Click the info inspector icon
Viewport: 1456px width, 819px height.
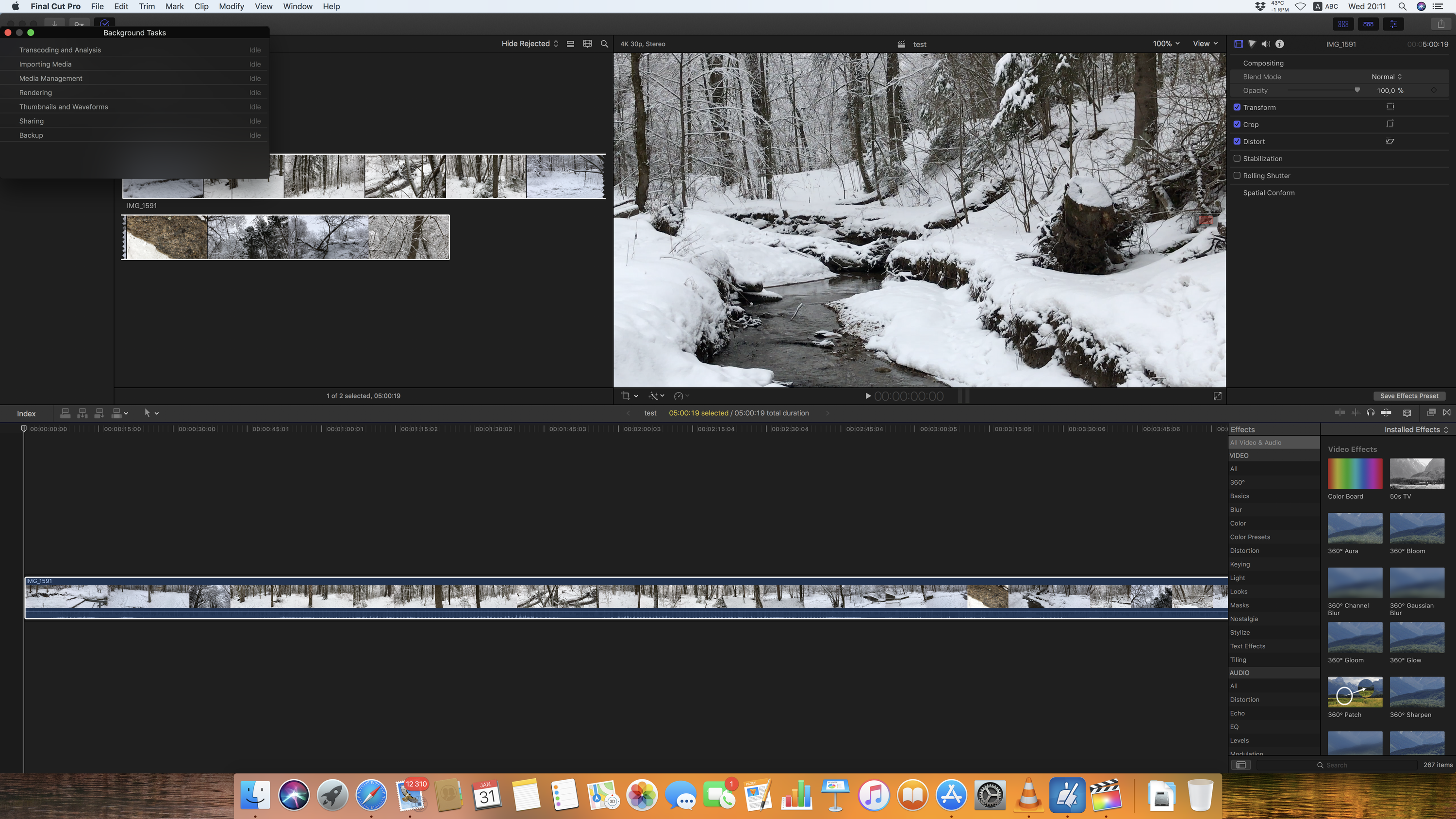[1280, 44]
